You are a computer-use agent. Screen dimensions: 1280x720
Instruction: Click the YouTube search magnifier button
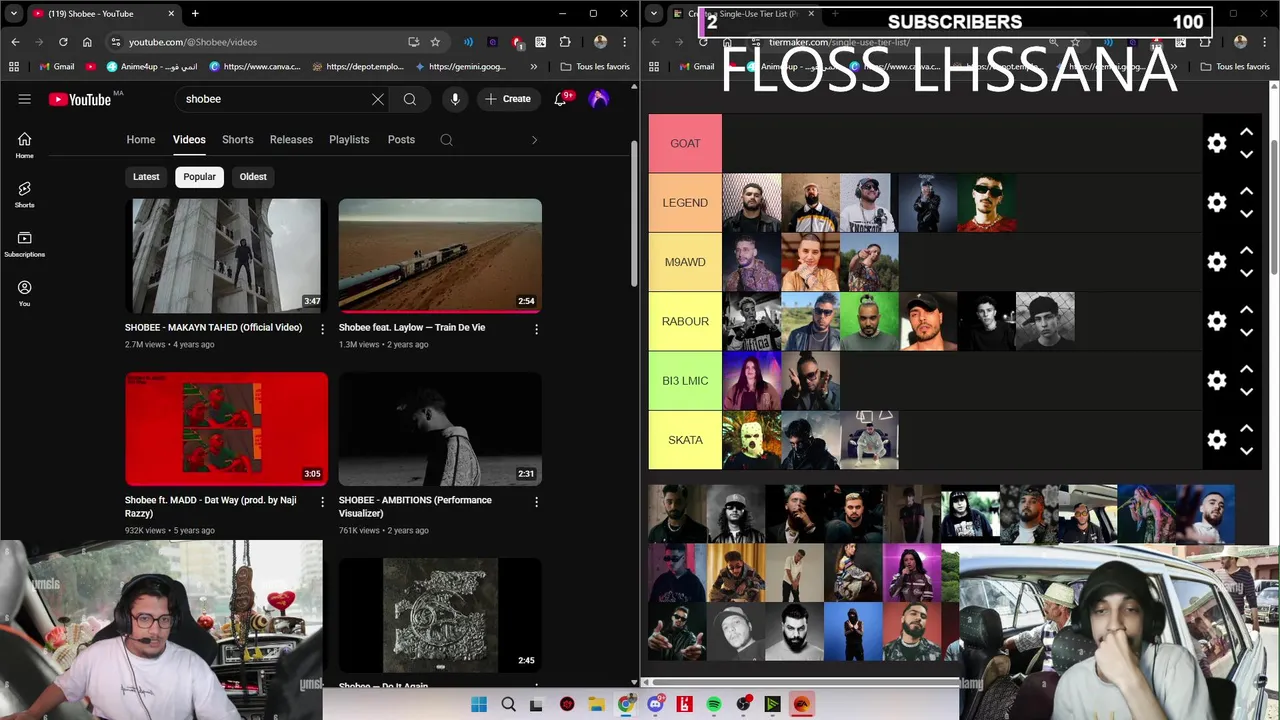coord(410,99)
